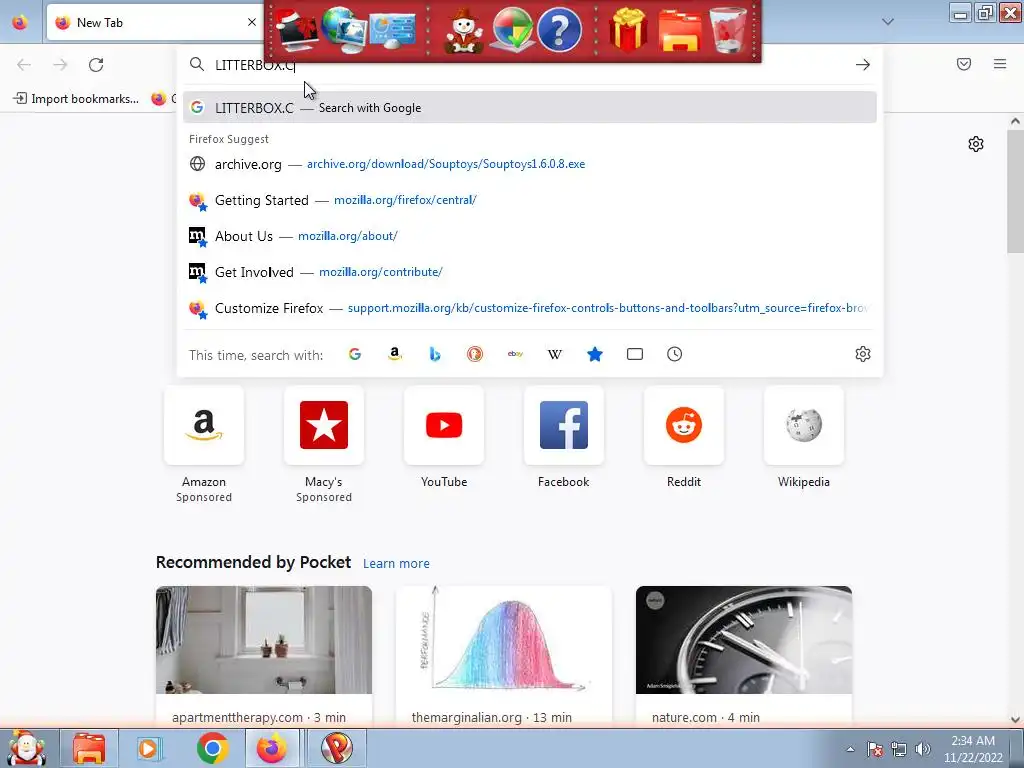The width and height of the screenshot is (1024, 768).
Task: Select the Get Involved suggestion
Action: [530, 272]
